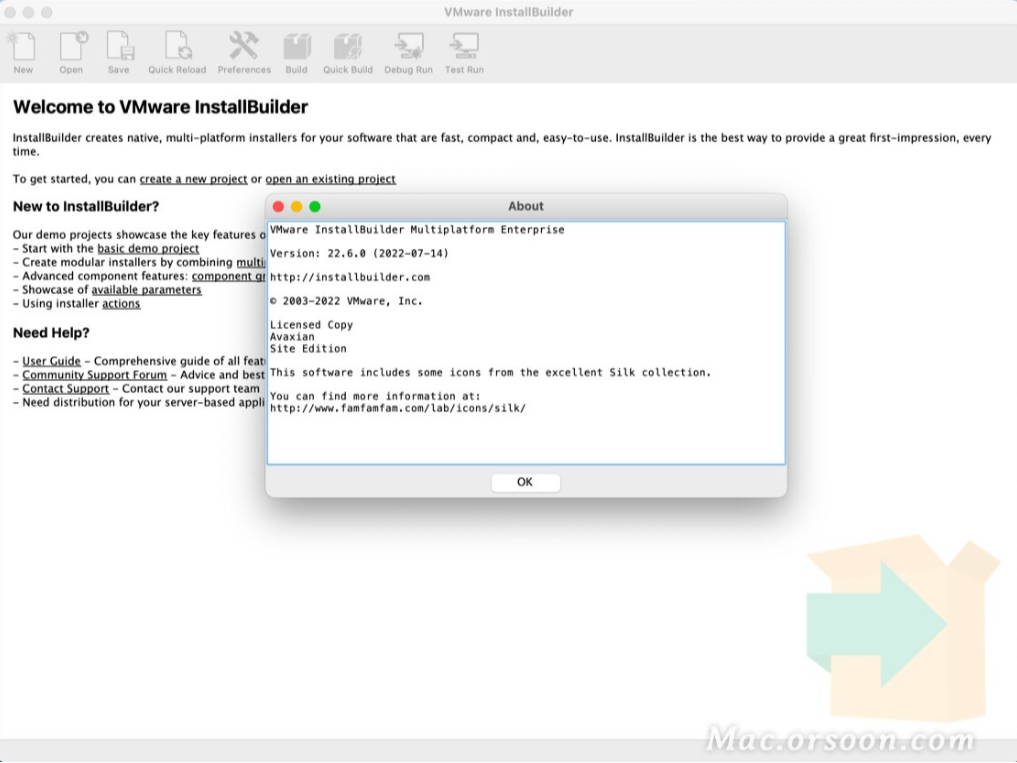Click the 'component gr' link text
Screen dimensions: 1017x763
228,276
